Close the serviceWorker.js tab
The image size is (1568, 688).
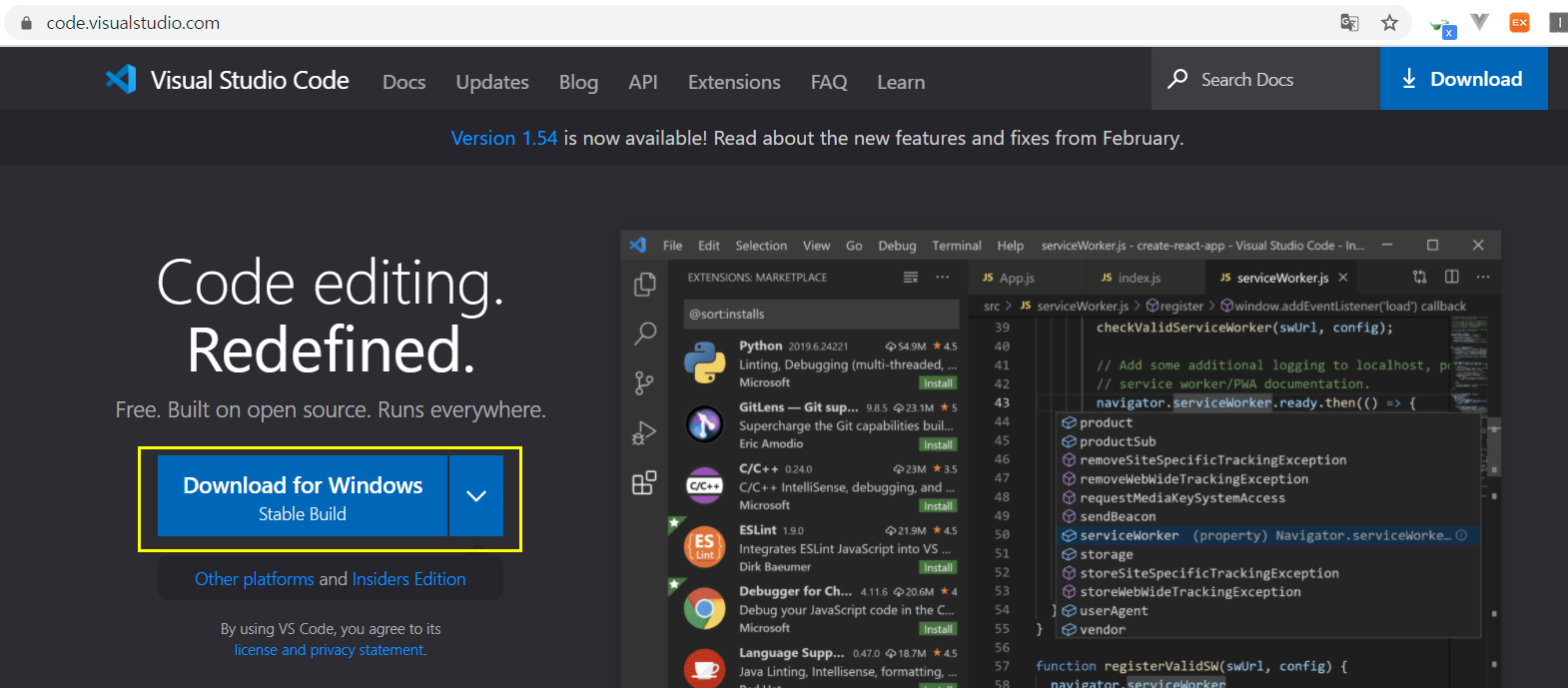click(1343, 278)
